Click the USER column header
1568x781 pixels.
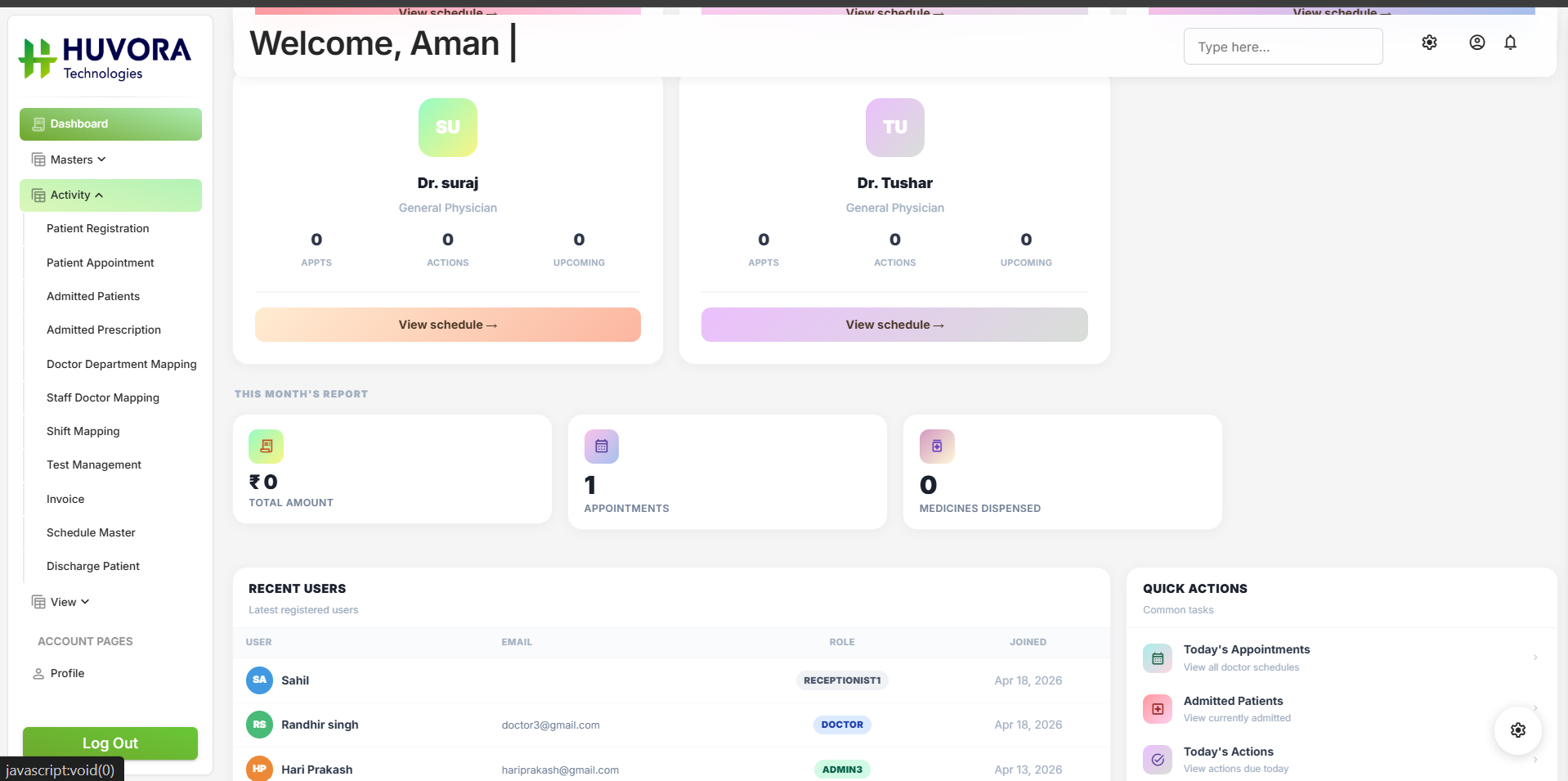point(259,642)
